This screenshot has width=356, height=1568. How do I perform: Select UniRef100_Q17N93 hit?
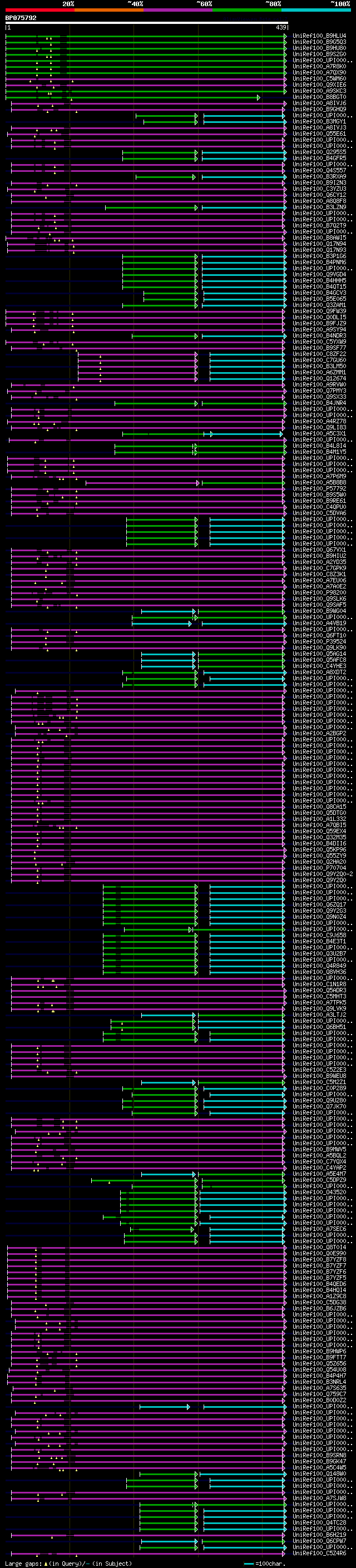tap(319, 250)
